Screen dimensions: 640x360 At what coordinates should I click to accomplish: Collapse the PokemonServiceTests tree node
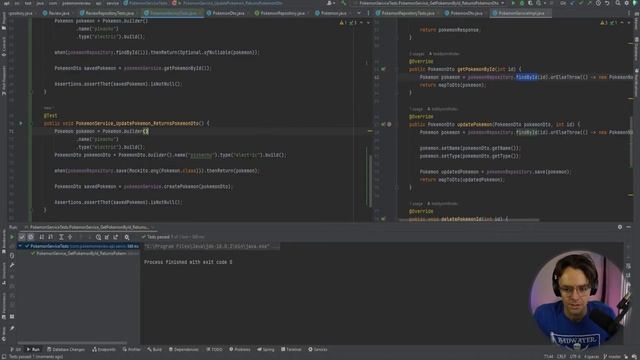point(20,246)
